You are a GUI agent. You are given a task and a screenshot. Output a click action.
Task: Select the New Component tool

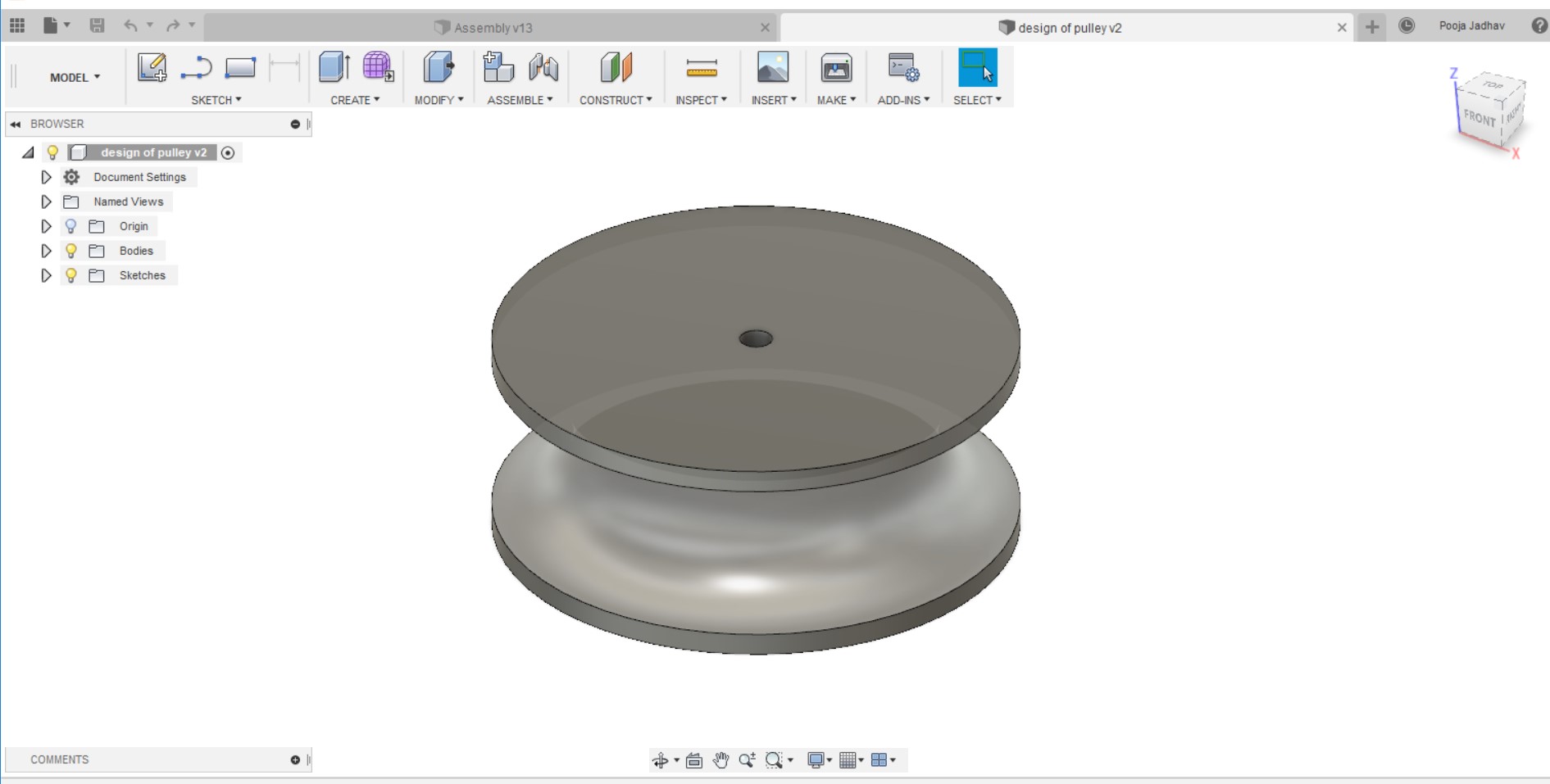[x=498, y=67]
